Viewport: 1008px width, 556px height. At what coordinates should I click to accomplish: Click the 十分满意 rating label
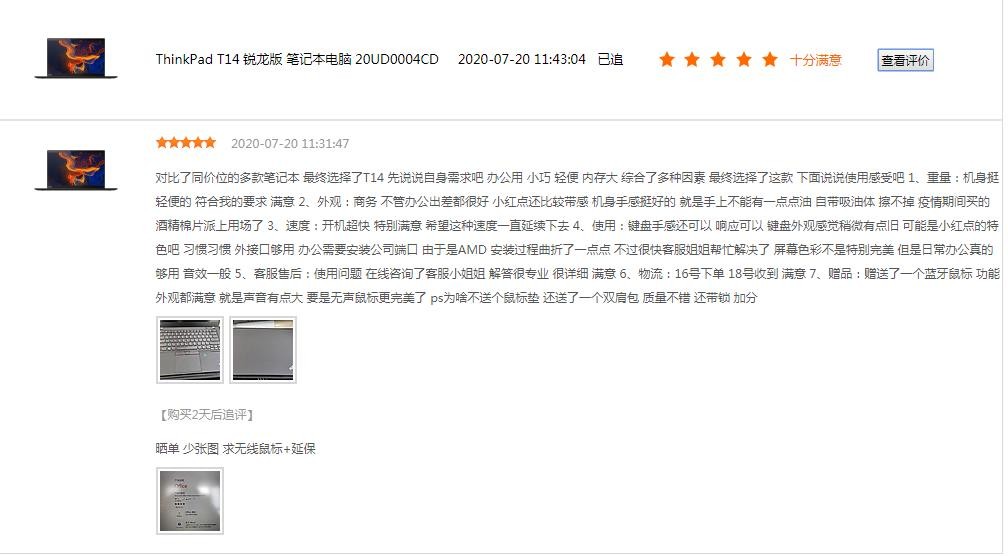point(816,60)
